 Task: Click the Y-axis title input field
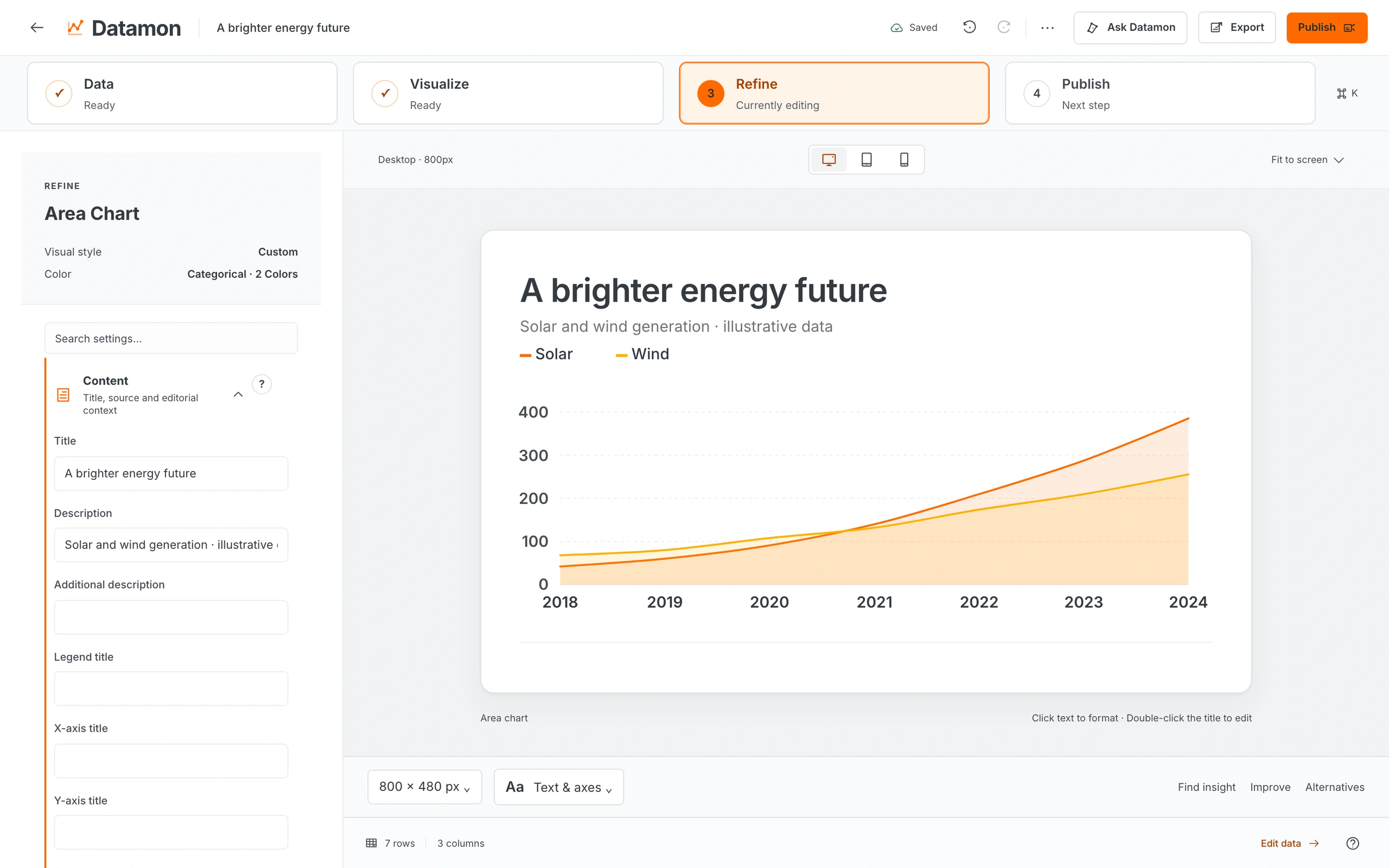tap(171, 832)
